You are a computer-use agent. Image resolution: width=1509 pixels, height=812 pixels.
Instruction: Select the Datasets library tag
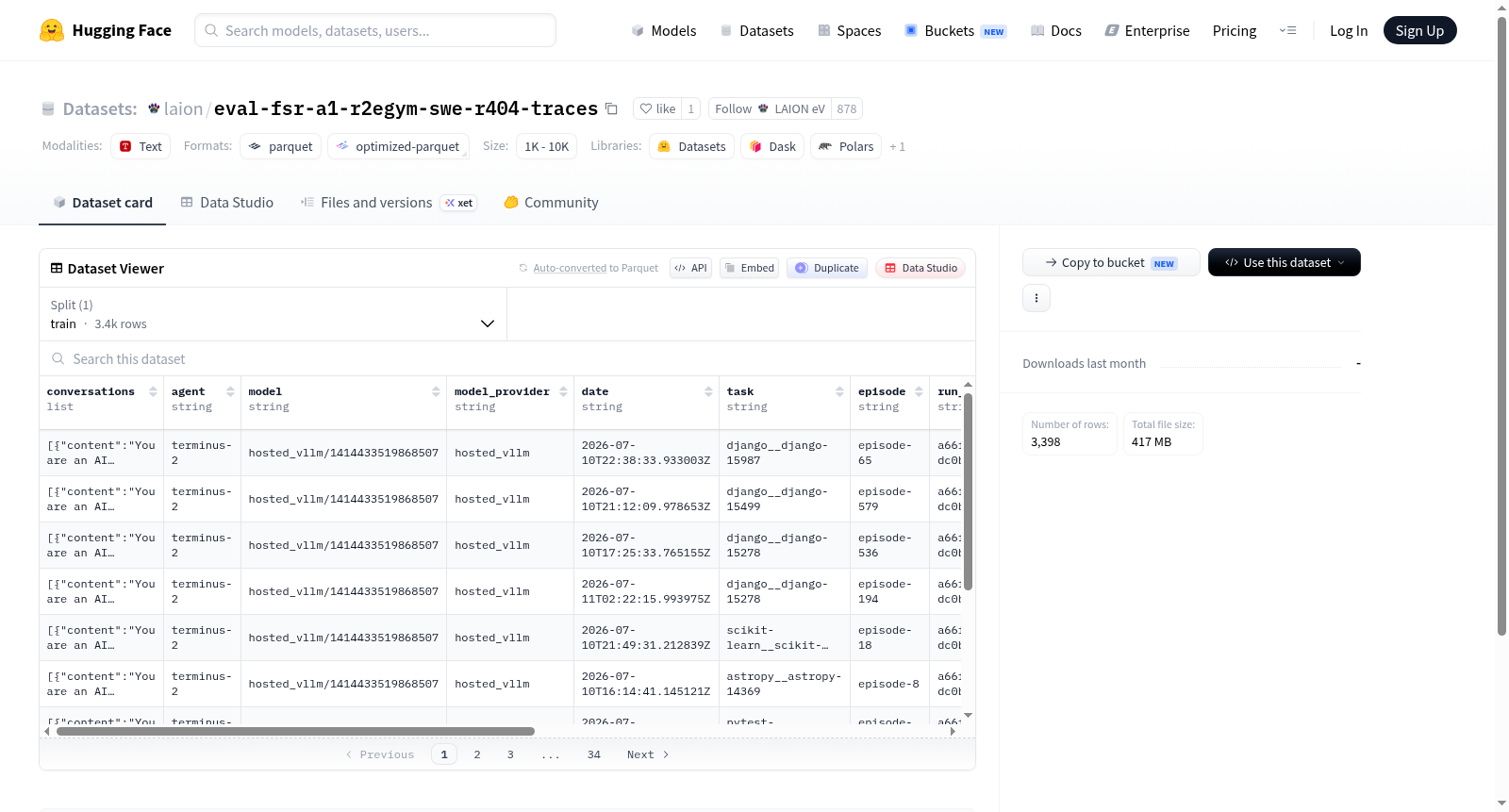coord(691,146)
